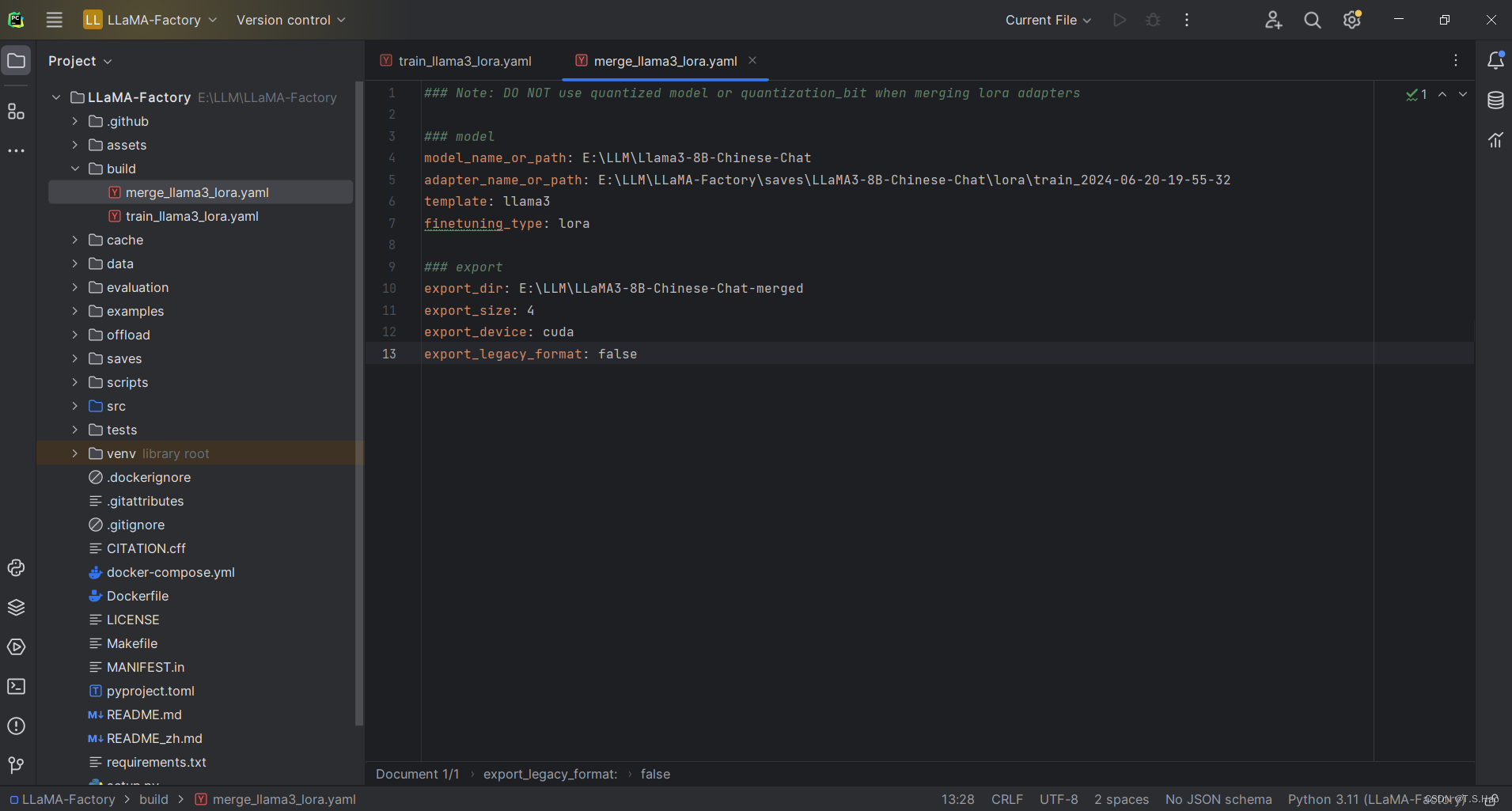The height and width of the screenshot is (811, 1512).
Task: Open the Python Packages tool window
Action: click(17, 607)
